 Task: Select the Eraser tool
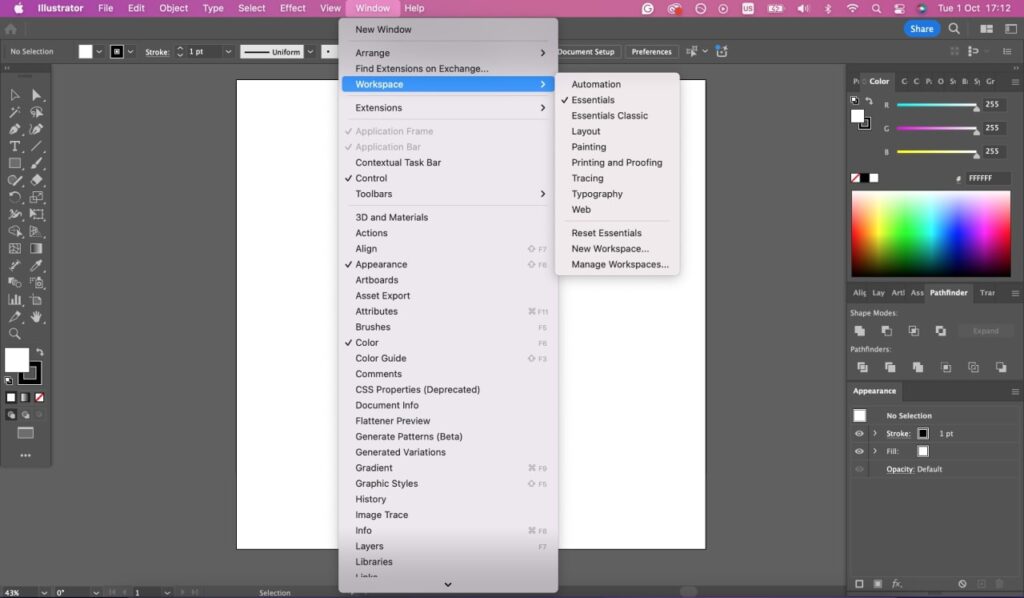pyautogui.click(x=37, y=180)
